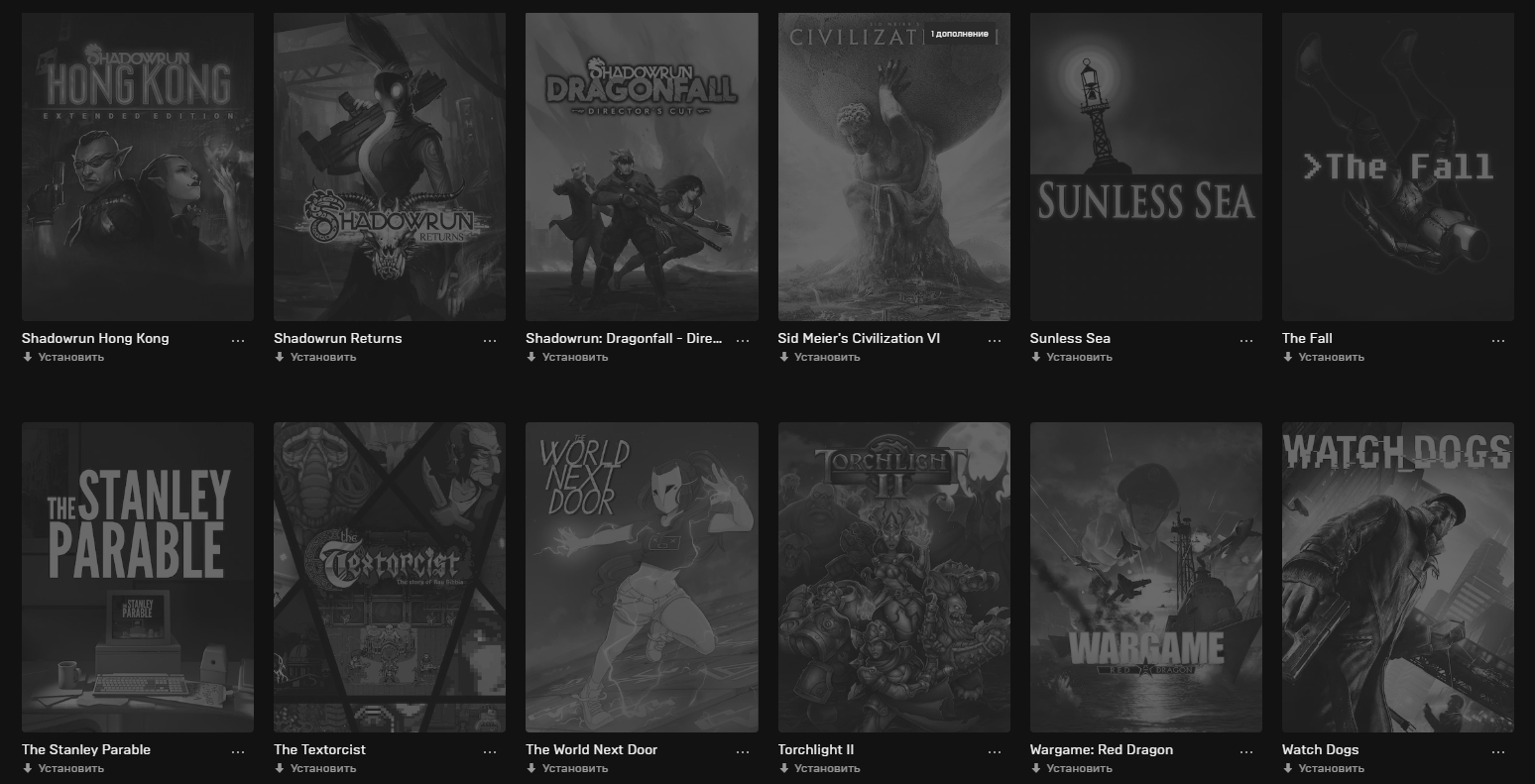1535x784 pixels.
Task: Click Установить under The Fall
Action: [1324, 357]
